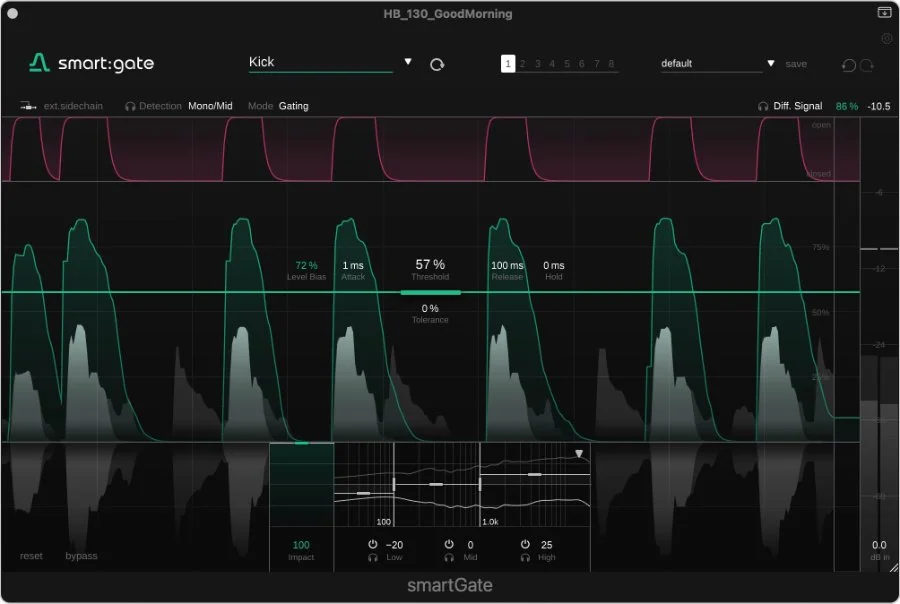Click the Mid band headphone monitor icon
The image size is (900, 604).
448,557
